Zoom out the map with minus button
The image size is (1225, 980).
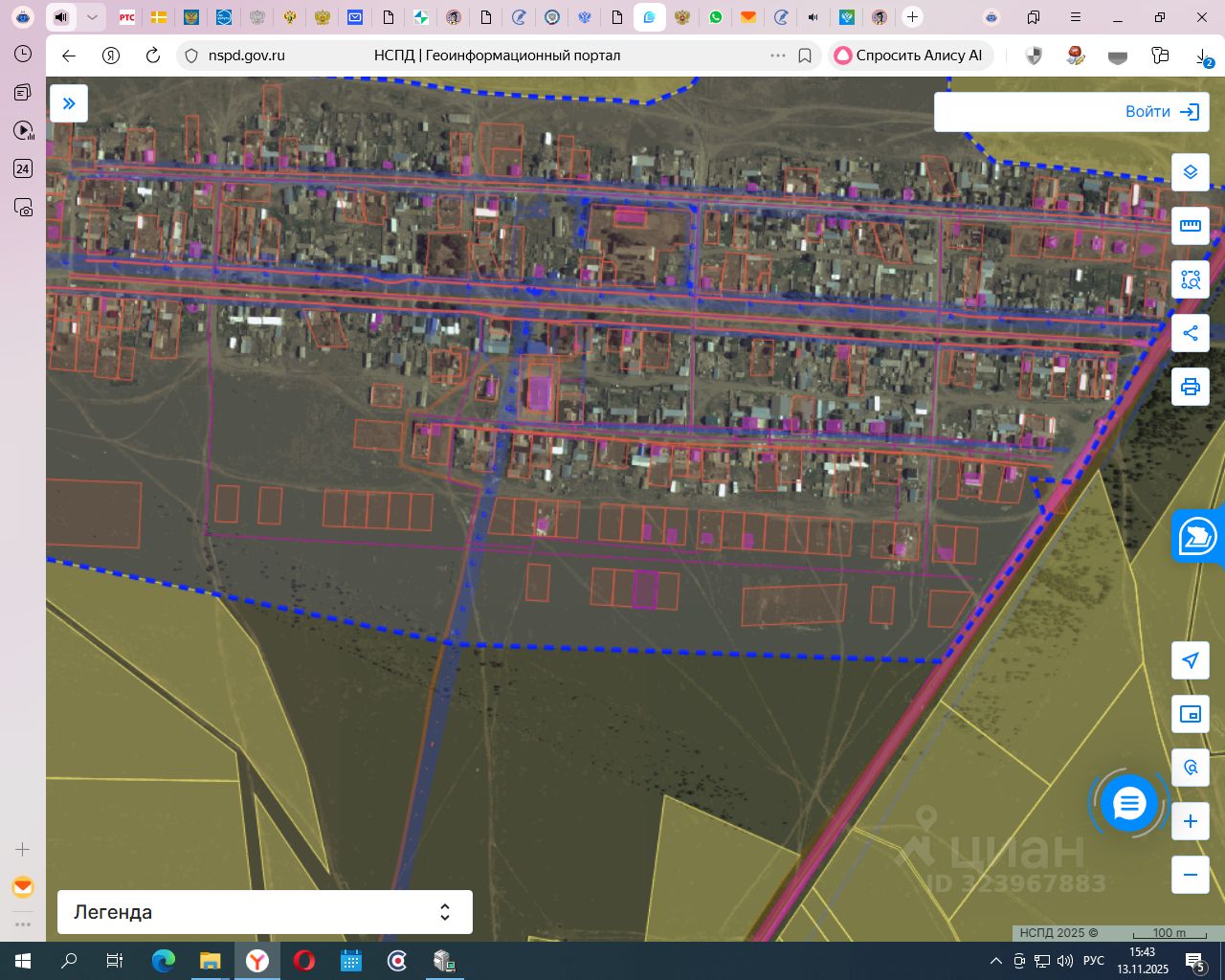1191,875
